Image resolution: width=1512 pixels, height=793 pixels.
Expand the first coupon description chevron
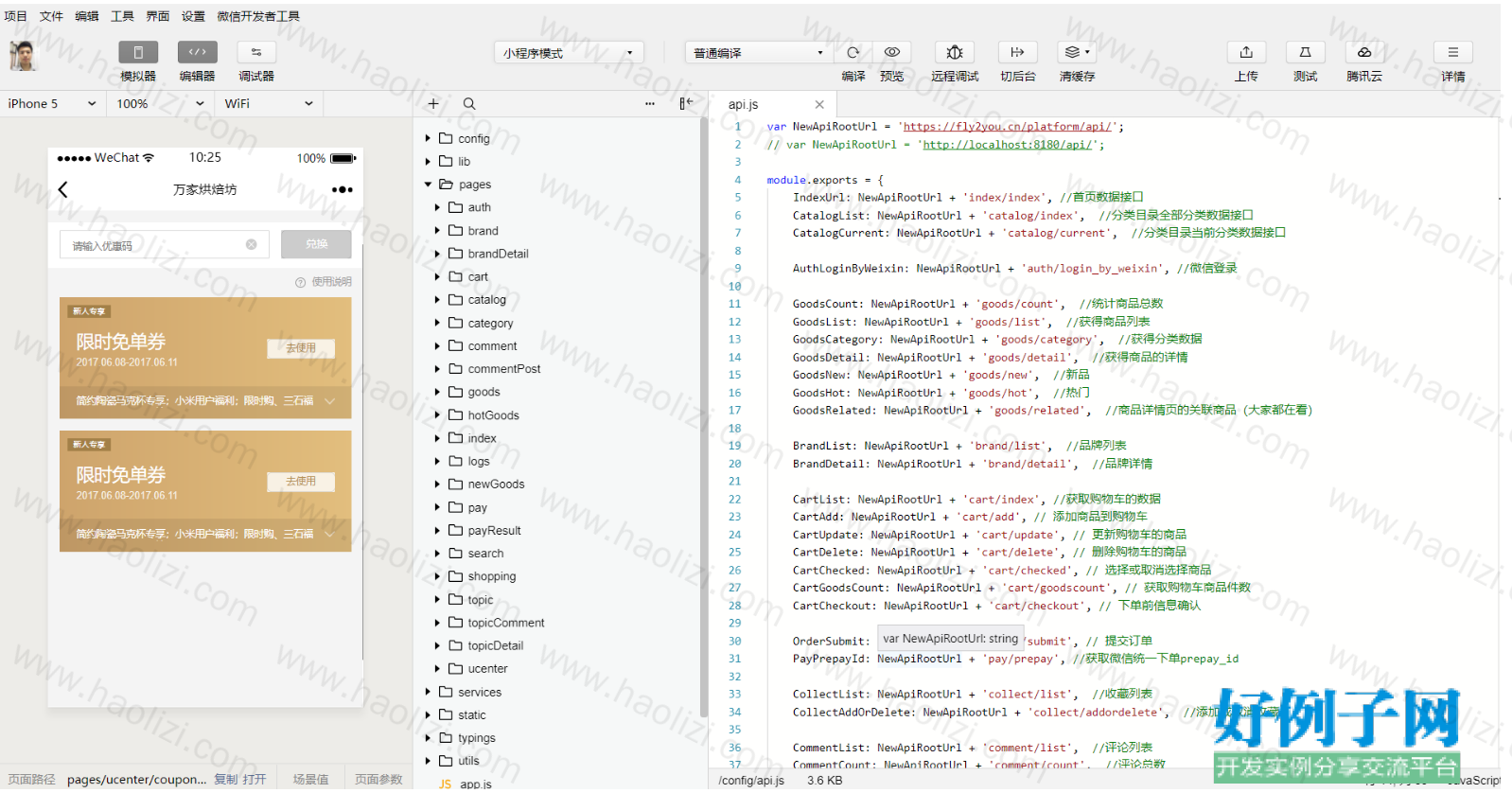pyautogui.click(x=330, y=401)
